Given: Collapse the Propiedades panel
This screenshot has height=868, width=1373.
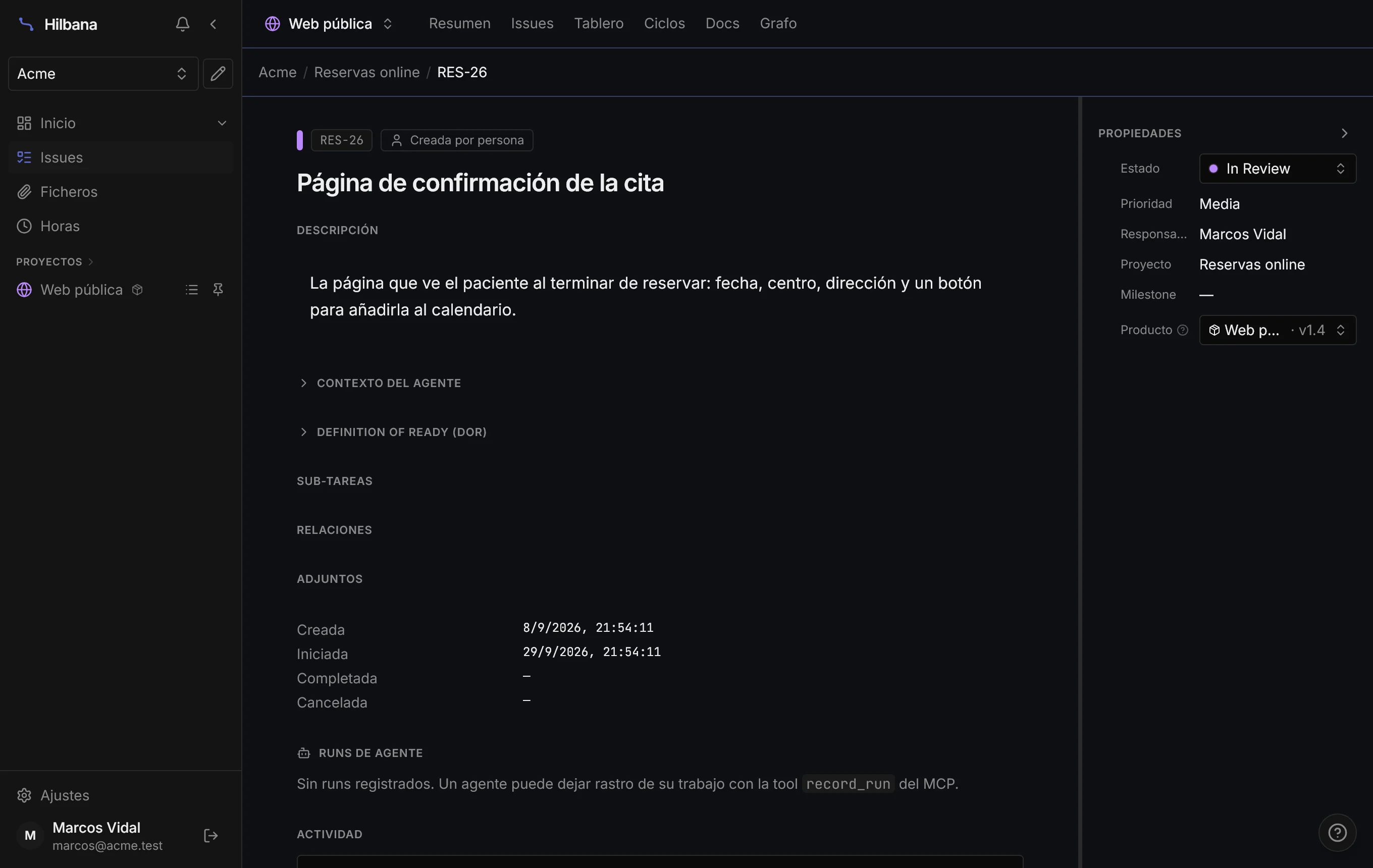Looking at the screenshot, I should click(1345, 133).
